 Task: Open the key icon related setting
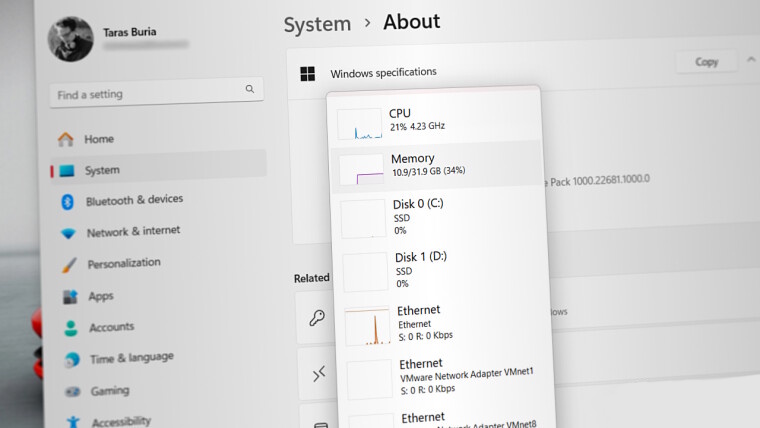click(317, 318)
